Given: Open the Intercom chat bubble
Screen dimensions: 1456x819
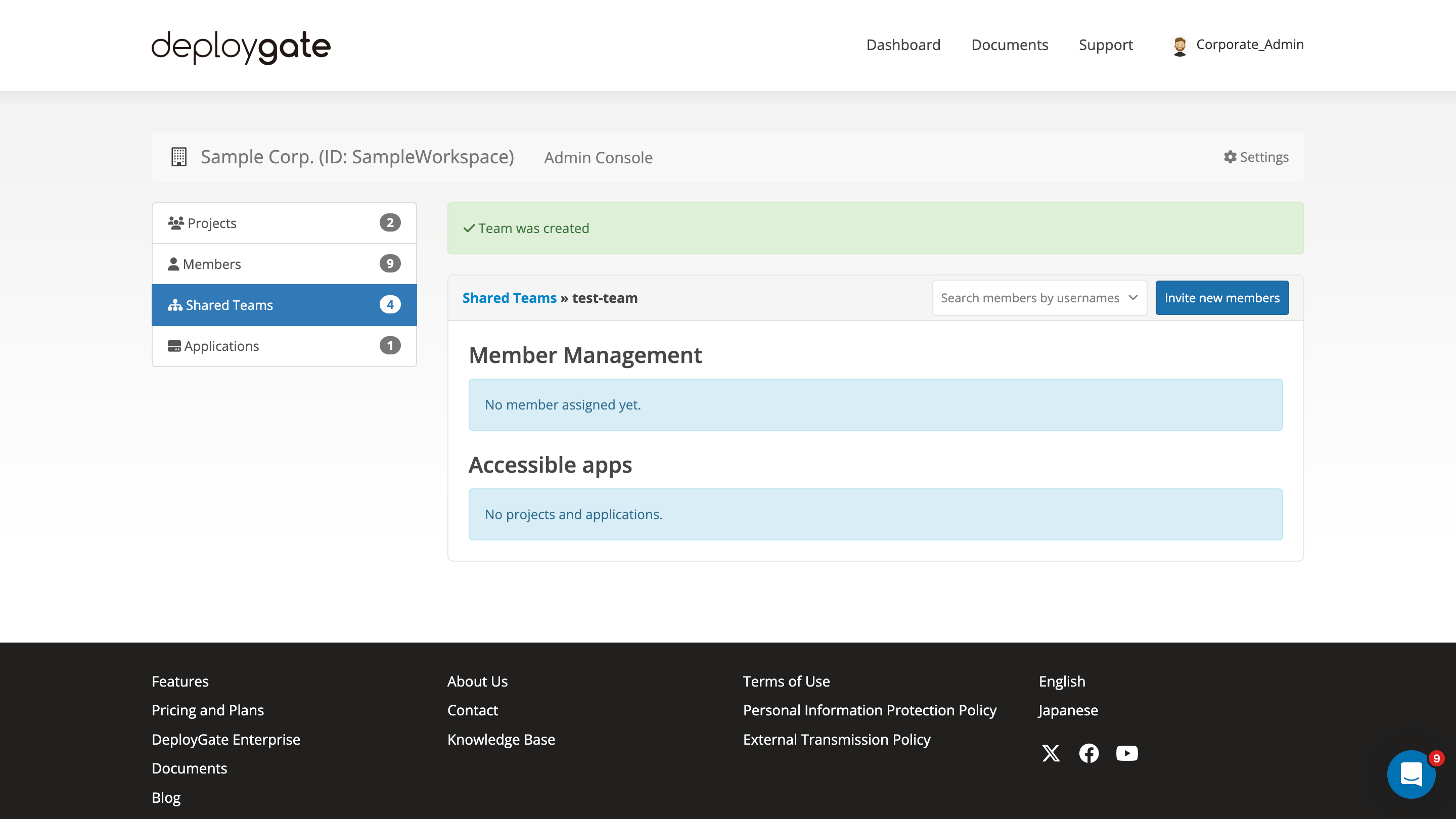Looking at the screenshot, I should (x=1412, y=775).
